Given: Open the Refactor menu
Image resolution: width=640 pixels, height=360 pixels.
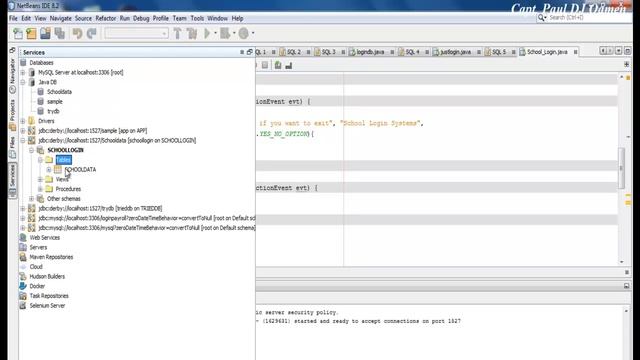Looking at the screenshot, I should click(x=106, y=18).
